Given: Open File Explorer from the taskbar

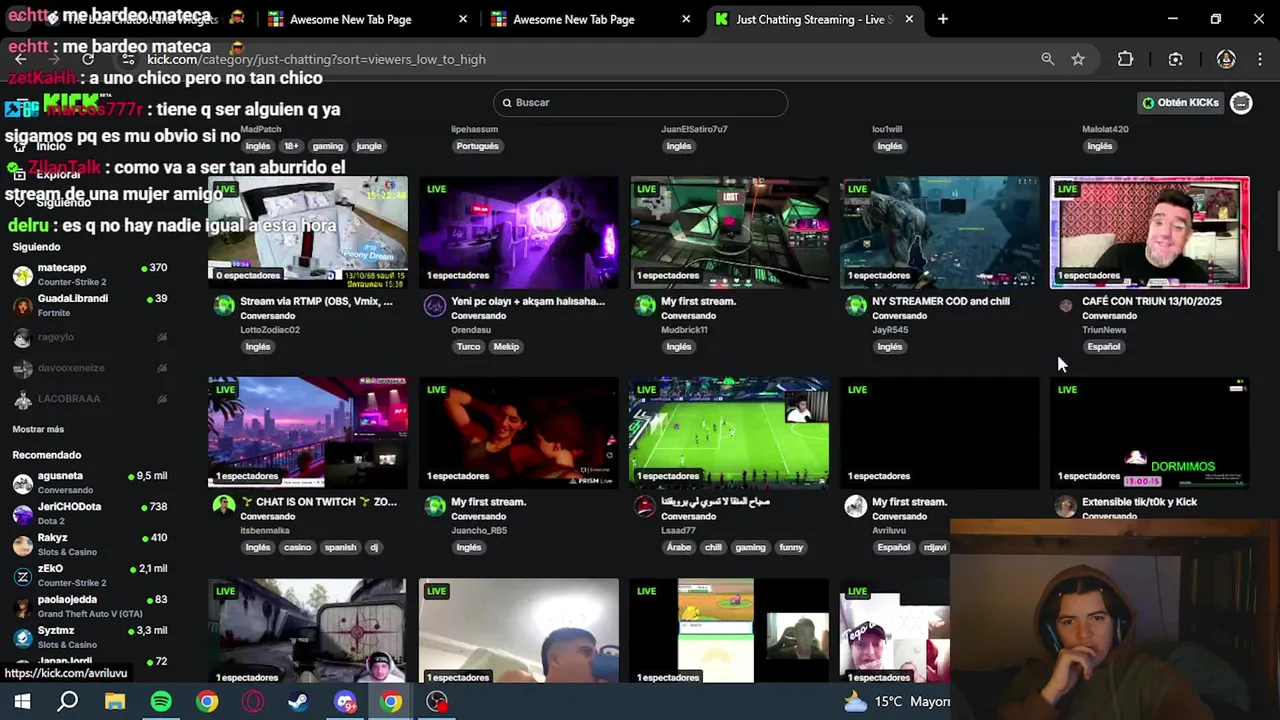Looking at the screenshot, I should 115,702.
